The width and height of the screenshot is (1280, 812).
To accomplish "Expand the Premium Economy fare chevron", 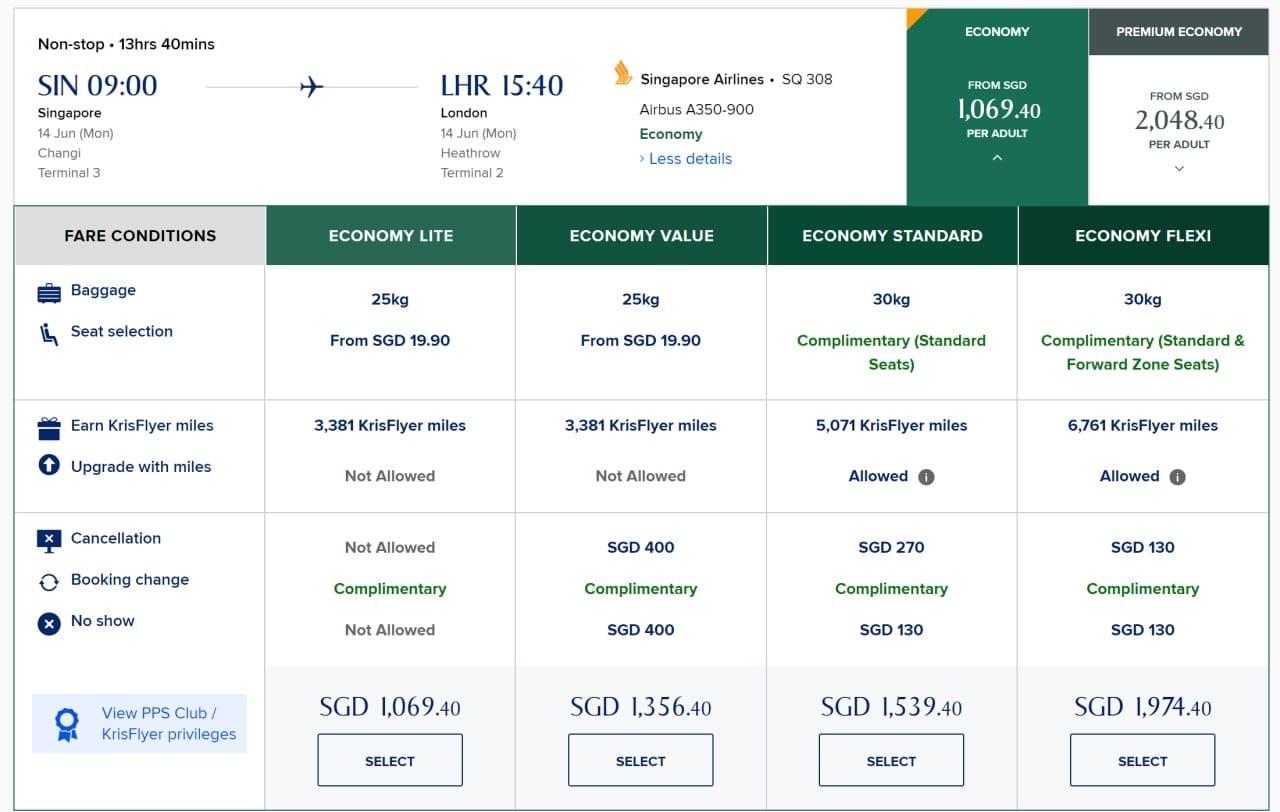I will tap(1179, 169).
